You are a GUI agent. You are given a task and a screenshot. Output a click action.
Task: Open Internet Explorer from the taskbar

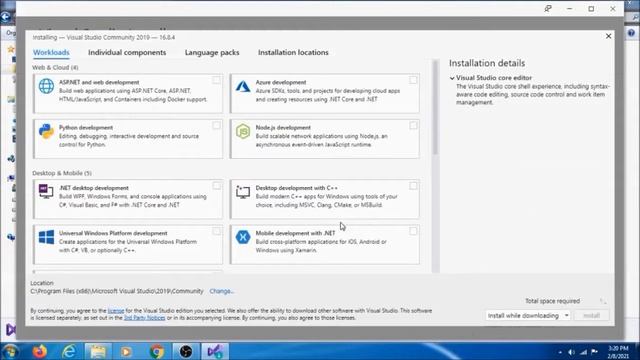69,351
